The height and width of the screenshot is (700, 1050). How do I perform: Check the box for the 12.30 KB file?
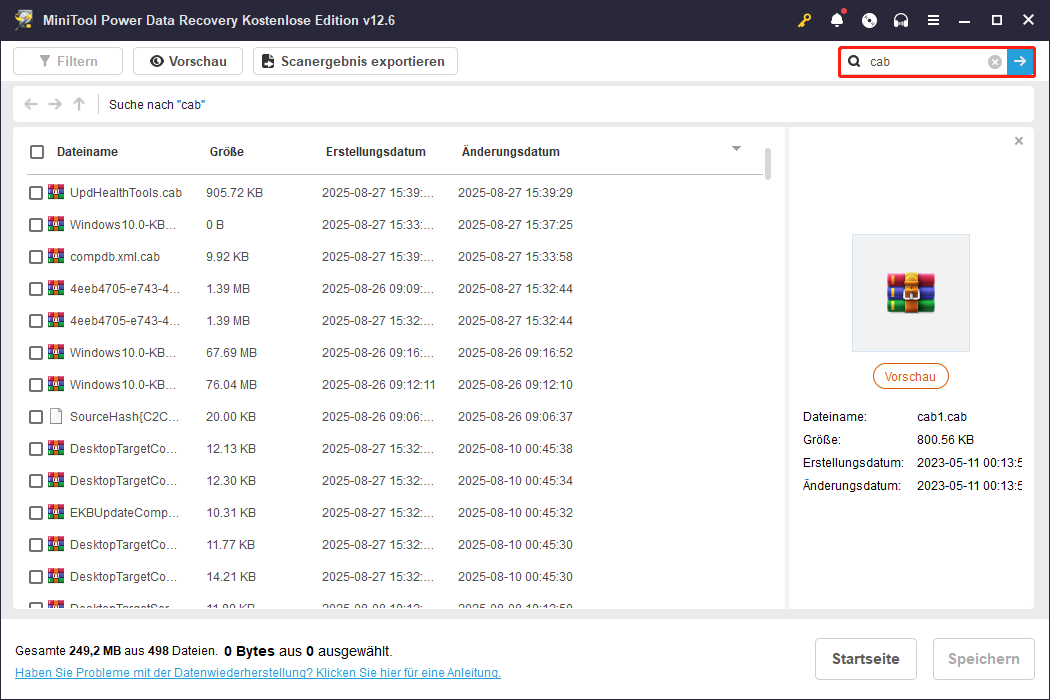(x=36, y=481)
